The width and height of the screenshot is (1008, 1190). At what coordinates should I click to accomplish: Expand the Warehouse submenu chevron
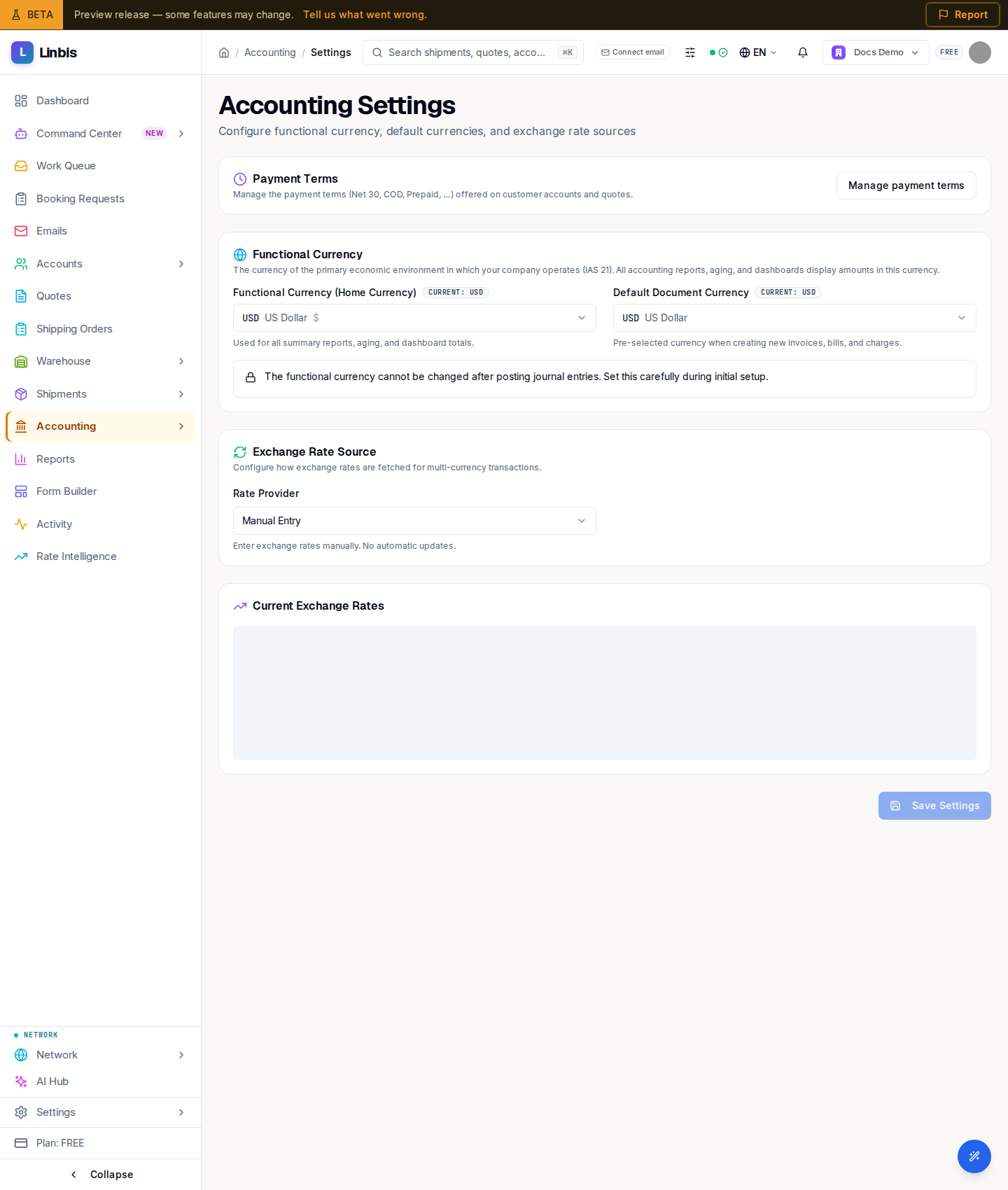pos(181,361)
